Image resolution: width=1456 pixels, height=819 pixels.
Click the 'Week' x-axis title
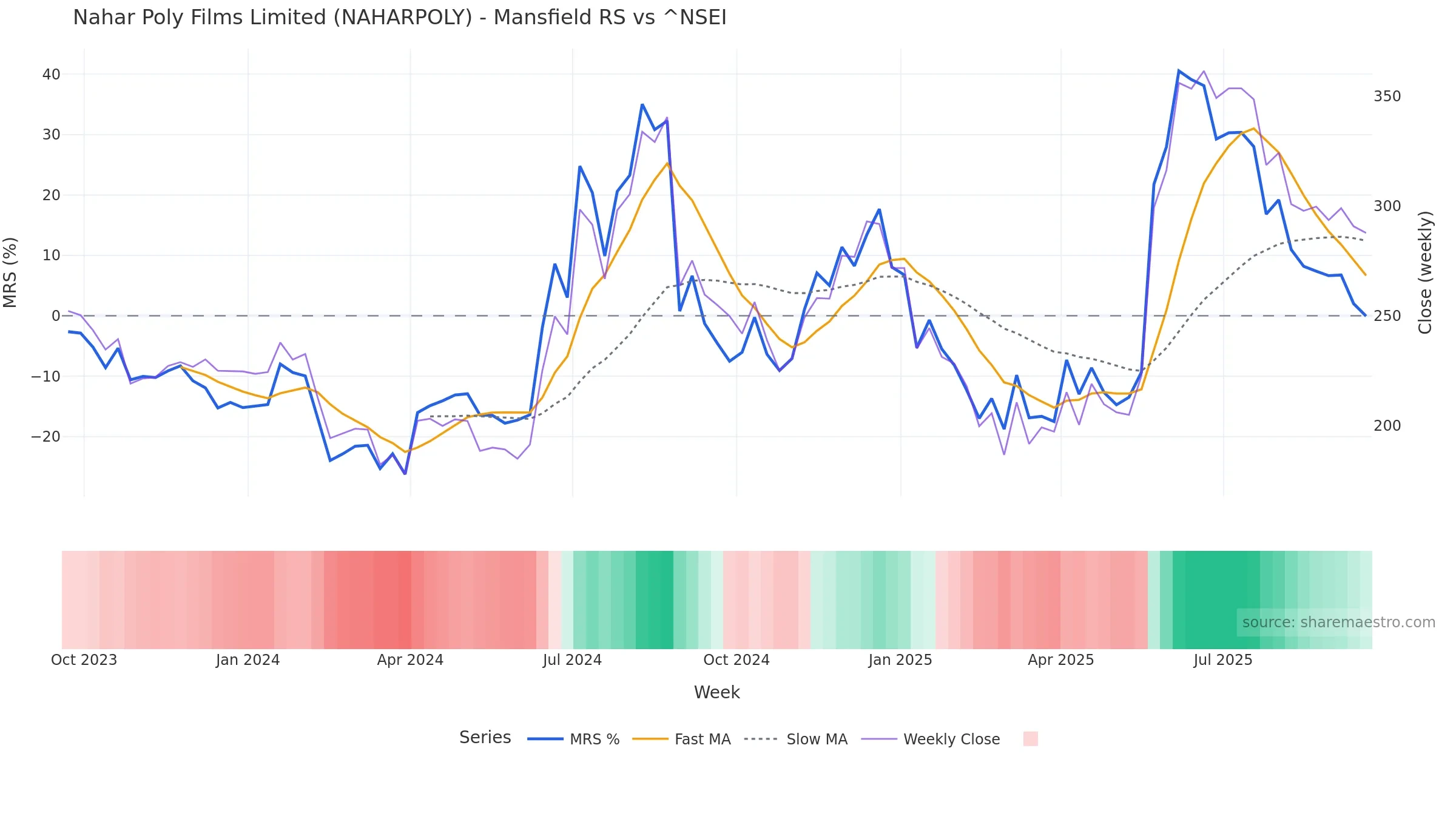pos(716,693)
